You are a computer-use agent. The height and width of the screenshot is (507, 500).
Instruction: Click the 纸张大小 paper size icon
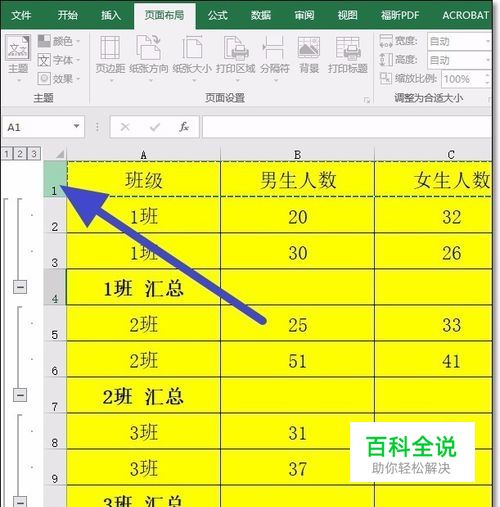tap(192, 48)
